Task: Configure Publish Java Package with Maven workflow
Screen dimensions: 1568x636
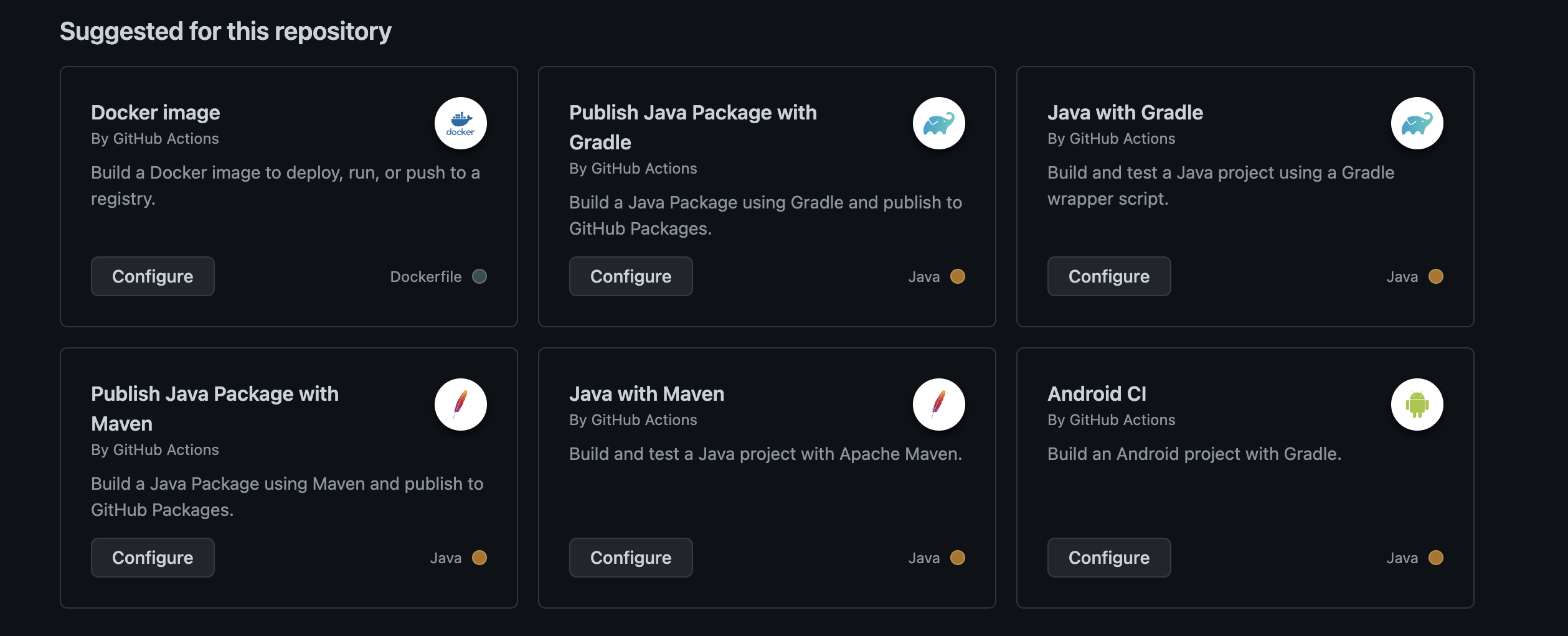Action: coord(153,558)
